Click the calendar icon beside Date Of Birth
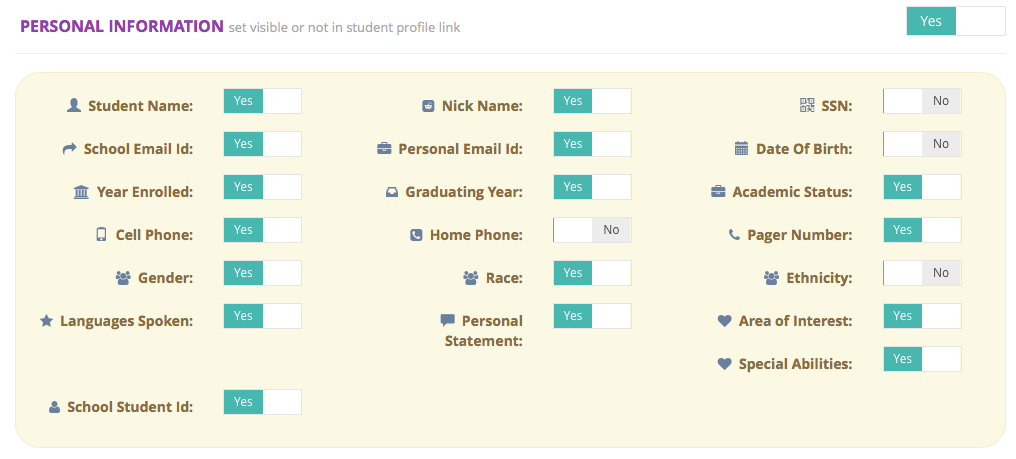 741,149
